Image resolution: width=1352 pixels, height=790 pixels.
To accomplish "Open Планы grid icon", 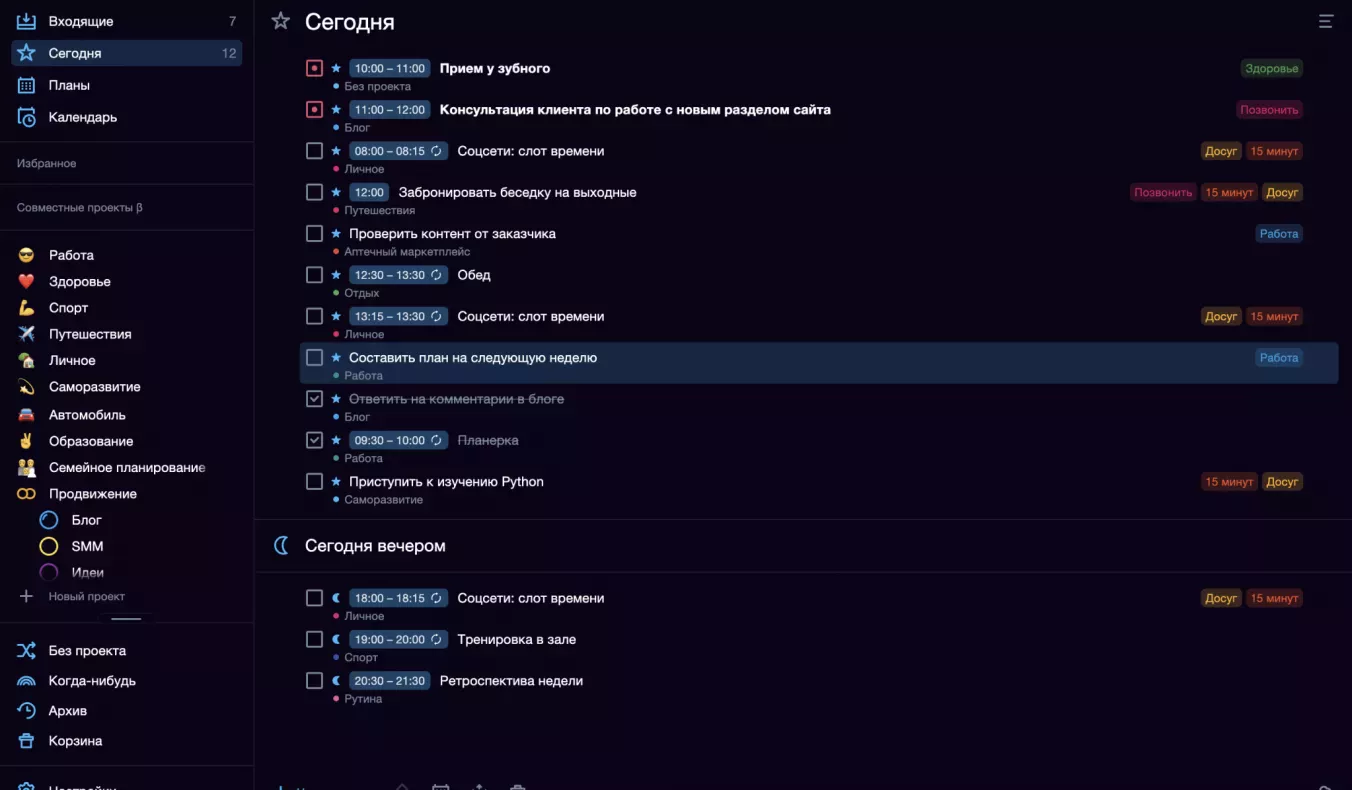I will (x=26, y=85).
